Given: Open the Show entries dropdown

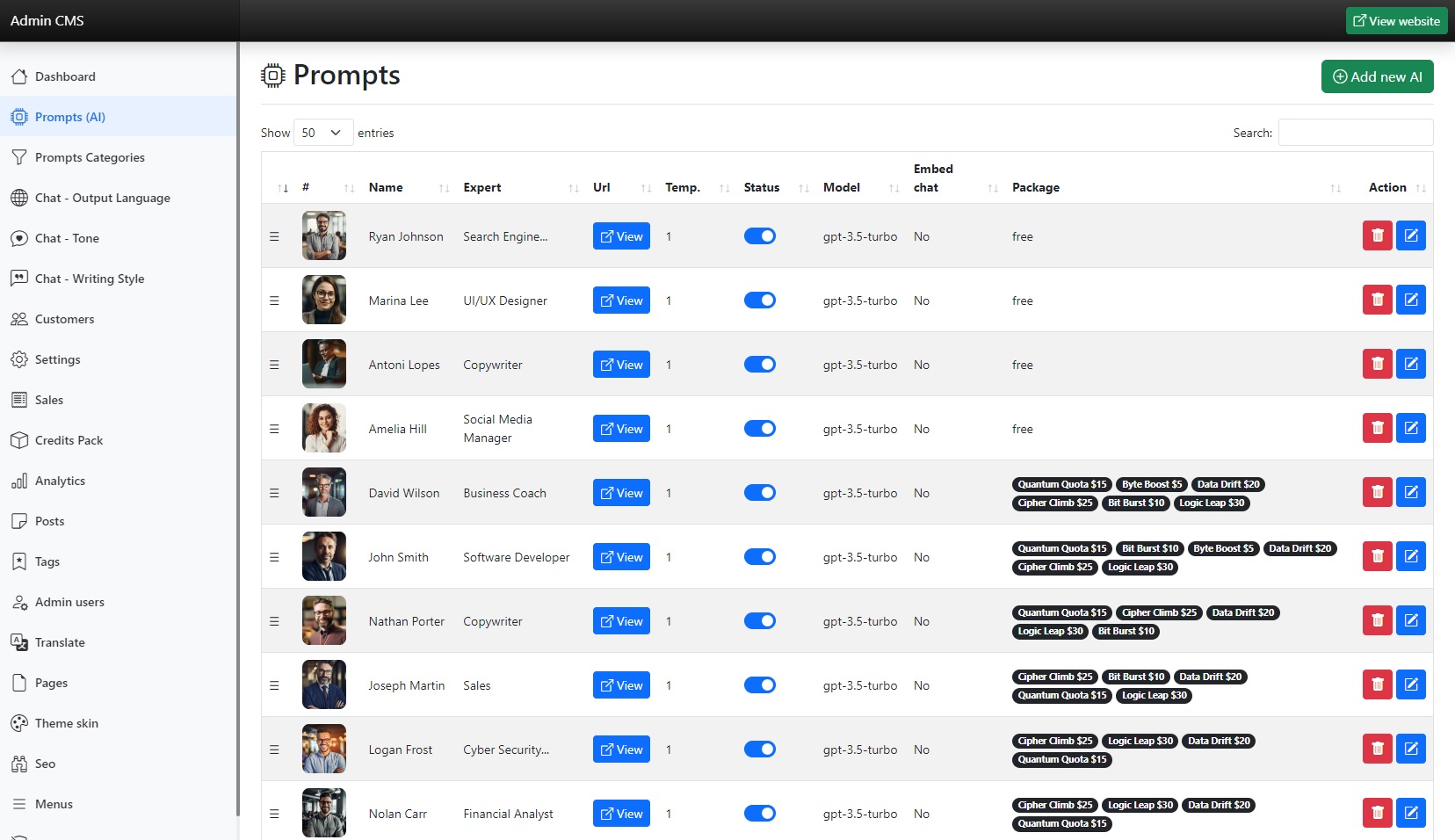Looking at the screenshot, I should (322, 133).
